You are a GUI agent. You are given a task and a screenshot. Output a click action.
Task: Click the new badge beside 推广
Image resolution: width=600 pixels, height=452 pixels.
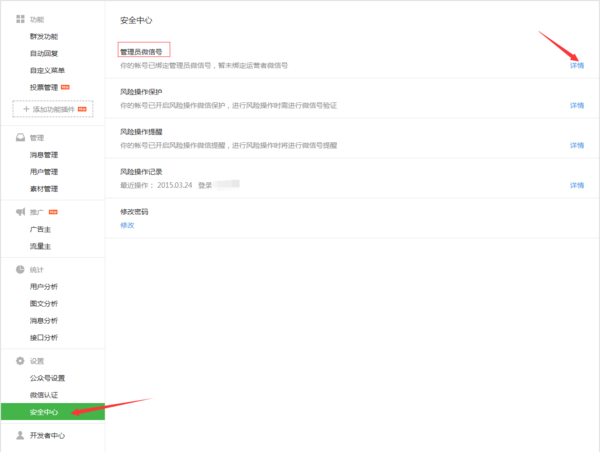53,212
